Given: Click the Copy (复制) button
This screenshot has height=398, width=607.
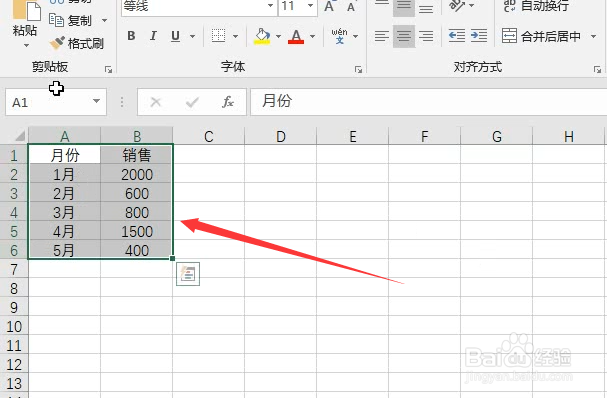Looking at the screenshot, I should point(70,20).
